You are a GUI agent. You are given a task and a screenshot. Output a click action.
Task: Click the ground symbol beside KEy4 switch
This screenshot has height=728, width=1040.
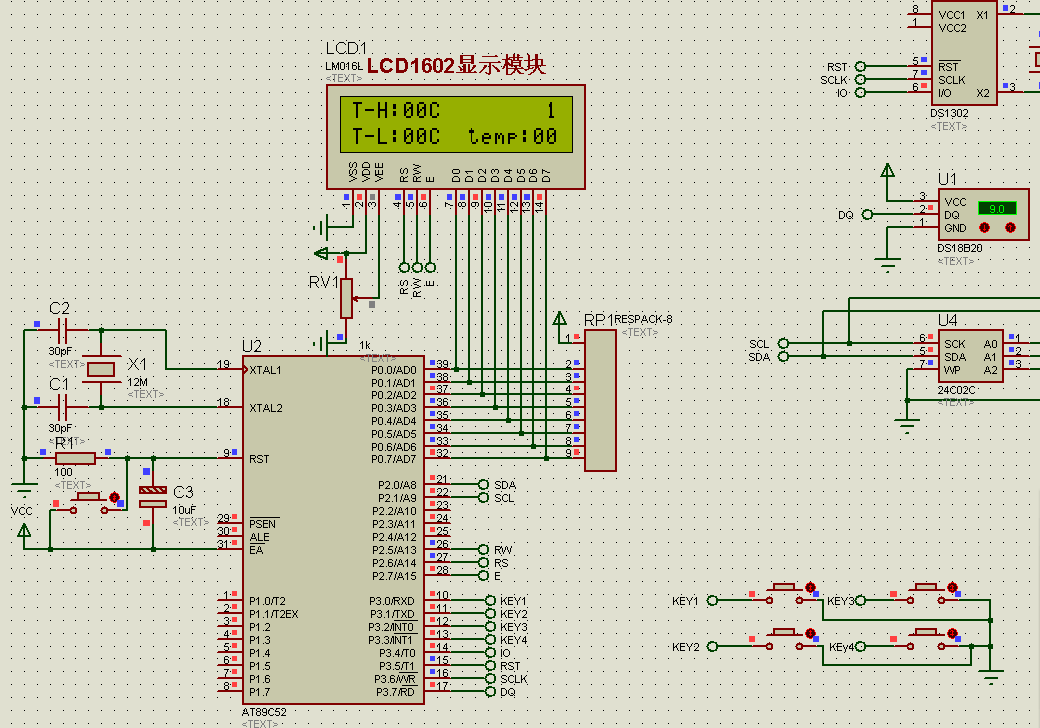click(990, 677)
